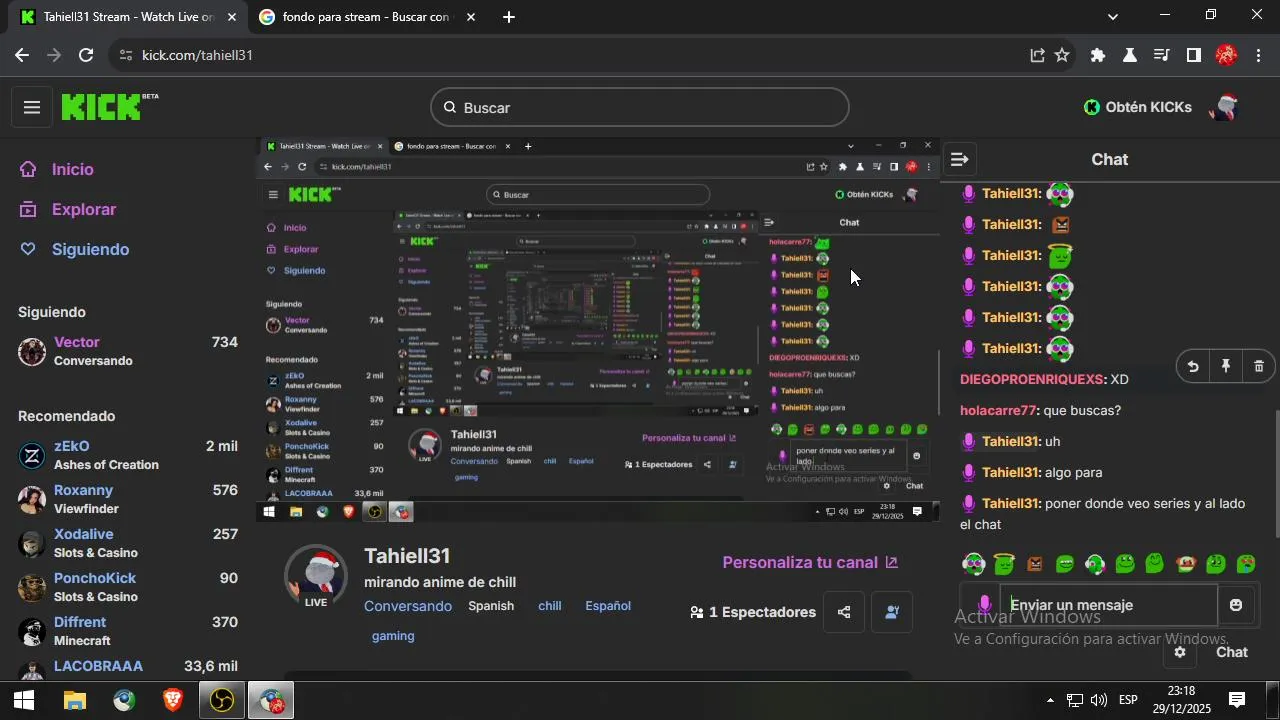
Task: Open zEkO recommended channel
Action: coord(128,455)
